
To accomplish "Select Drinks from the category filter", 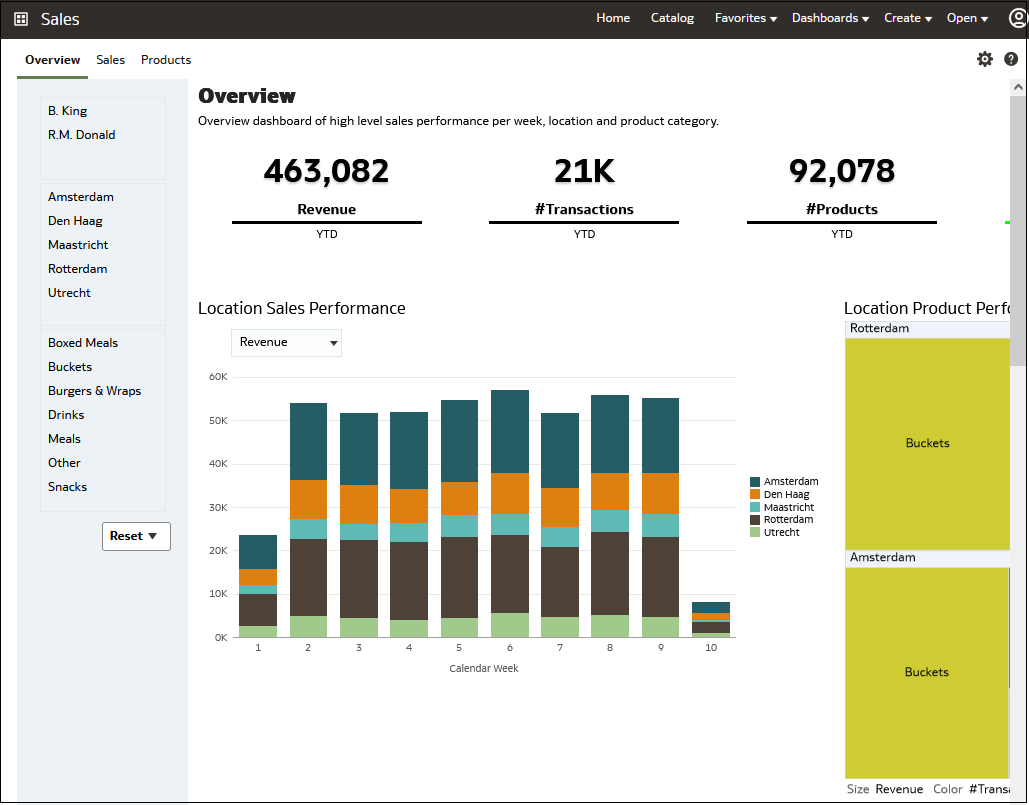I will tap(65, 414).
